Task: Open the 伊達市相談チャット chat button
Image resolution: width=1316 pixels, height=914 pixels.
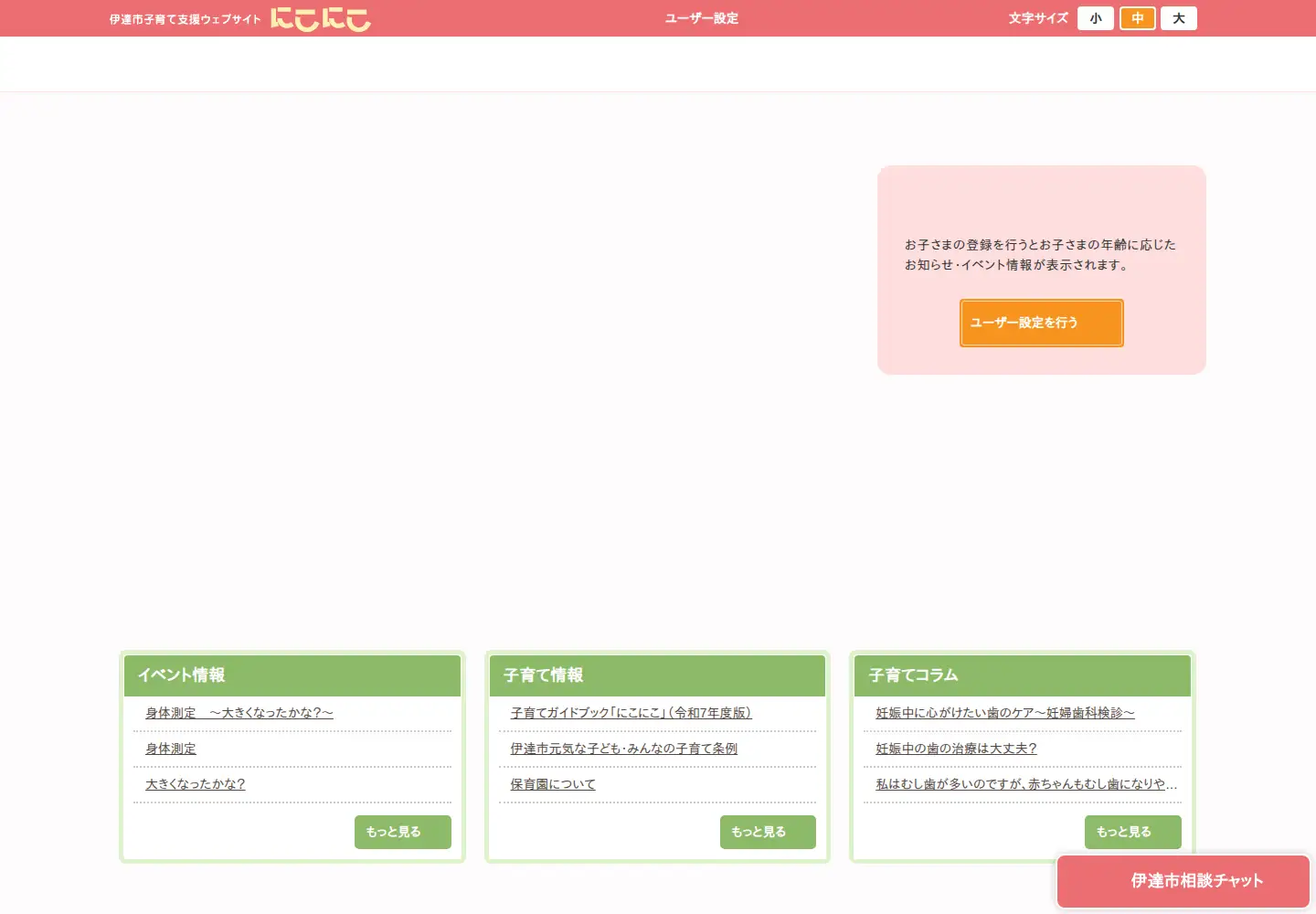Action: pos(1183,881)
